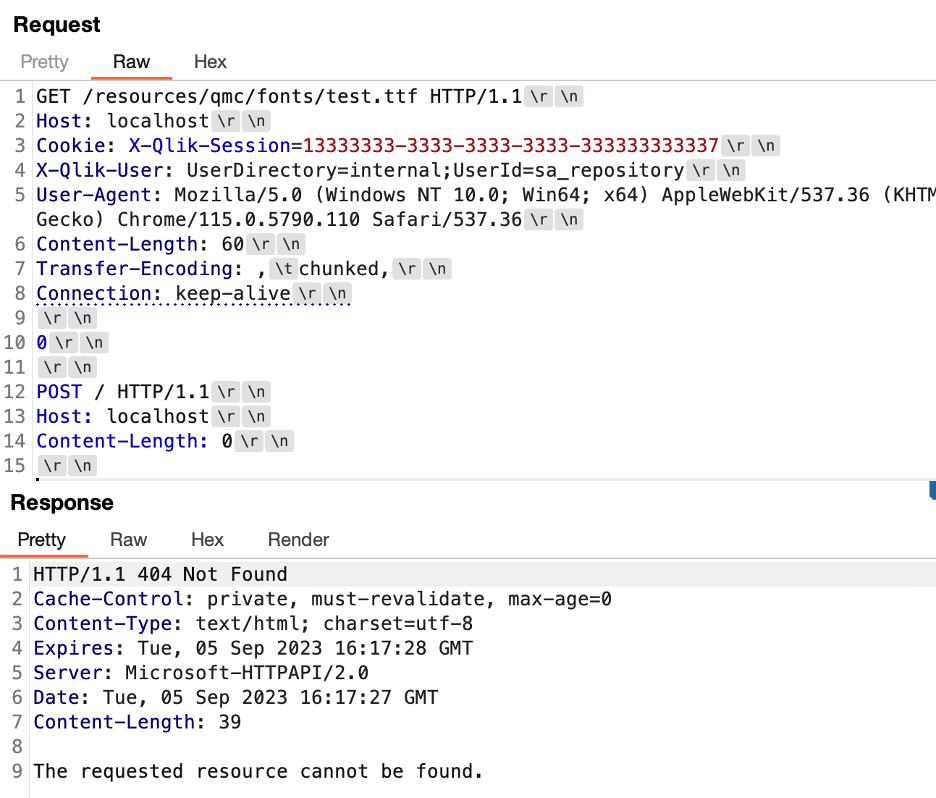Select the Response Pretty tab

[42, 540]
